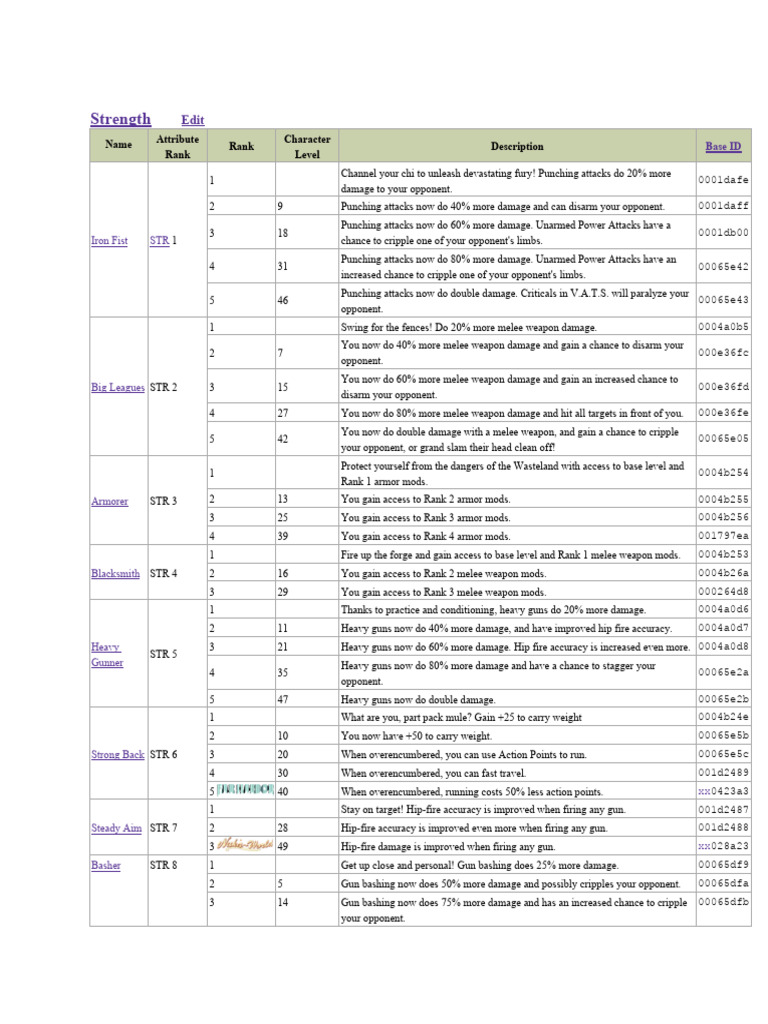Click the xx0423a3 base ID link

tap(724, 791)
